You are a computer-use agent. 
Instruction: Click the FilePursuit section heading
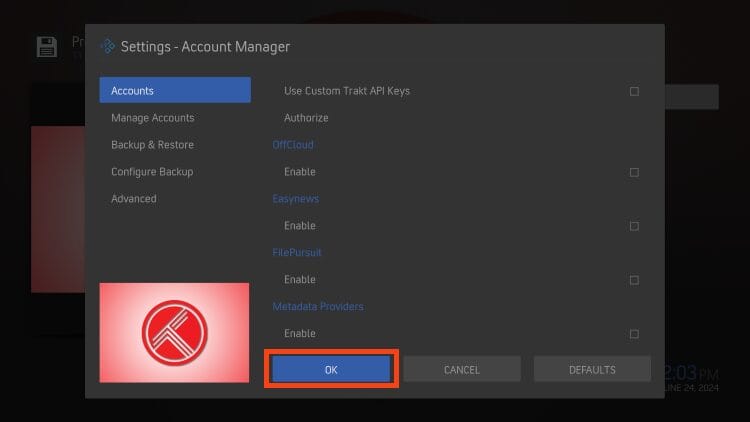297,252
